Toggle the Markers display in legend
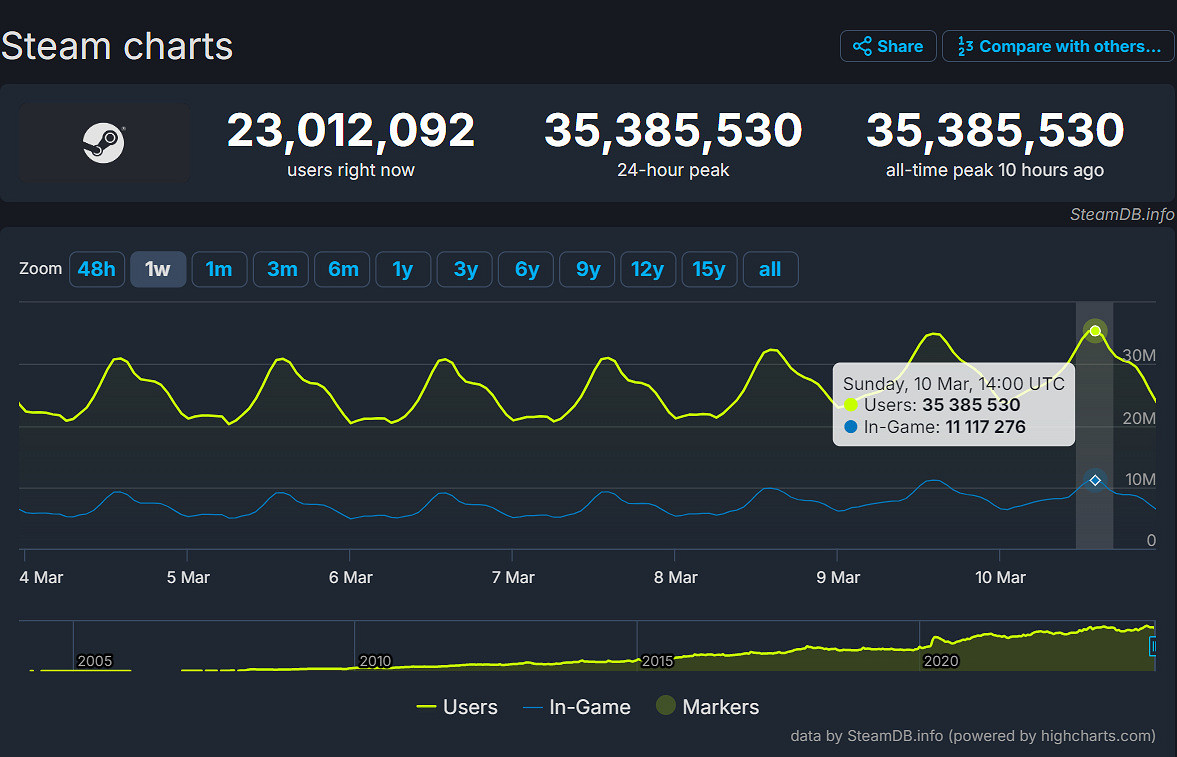1177x757 pixels. [722, 706]
